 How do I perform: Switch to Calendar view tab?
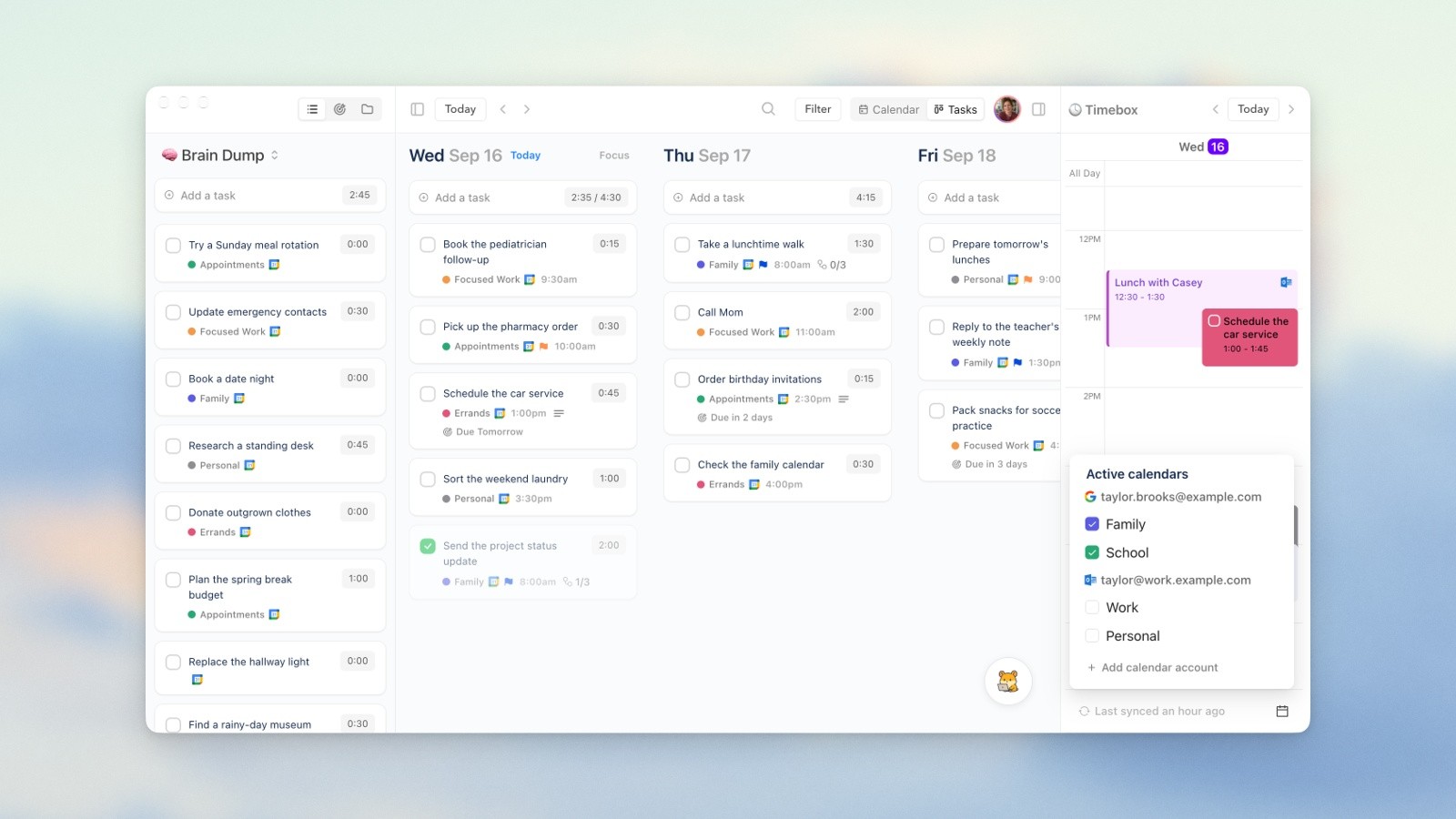click(x=889, y=109)
